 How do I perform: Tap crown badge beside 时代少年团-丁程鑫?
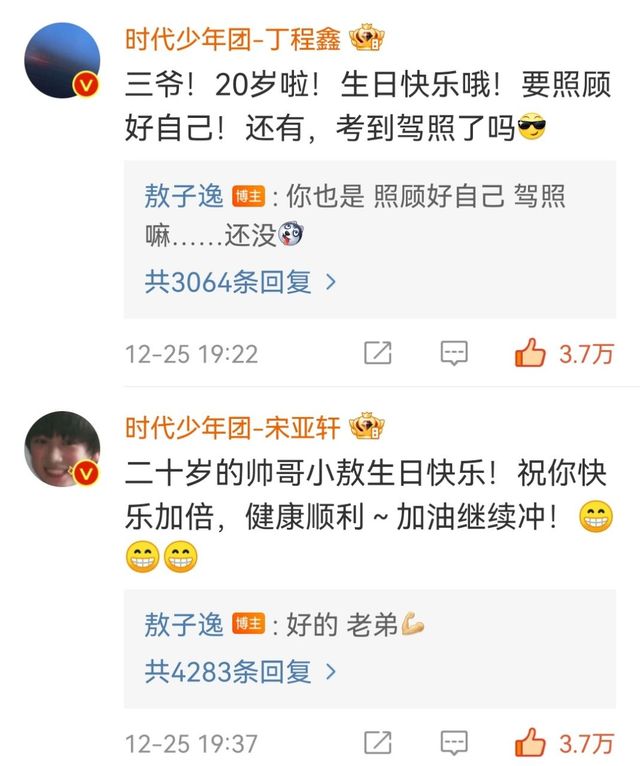click(x=367, y=38)
